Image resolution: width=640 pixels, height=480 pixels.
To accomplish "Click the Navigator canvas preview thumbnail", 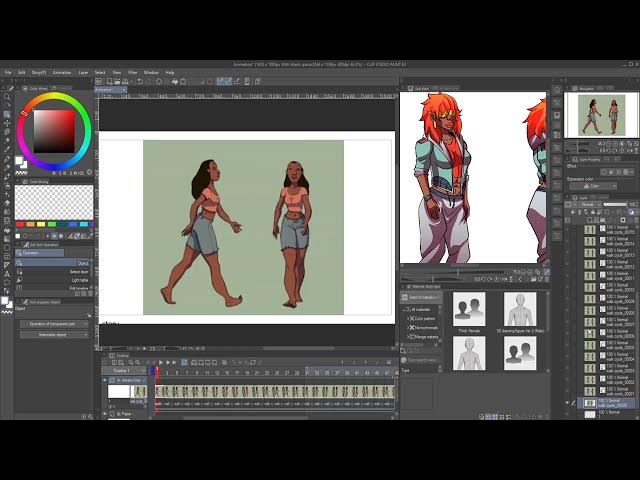I will tap(602, 115).
